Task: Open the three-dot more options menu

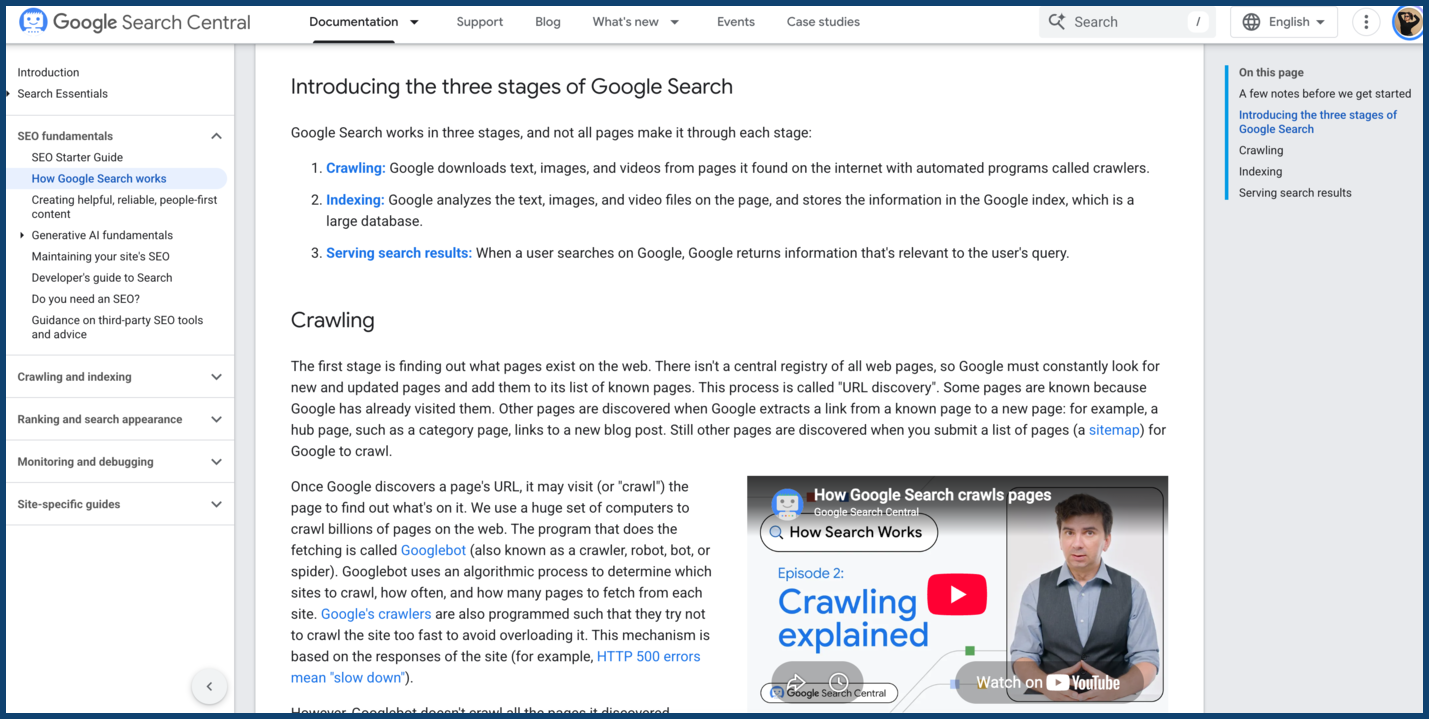Action: click(1366, 22)
